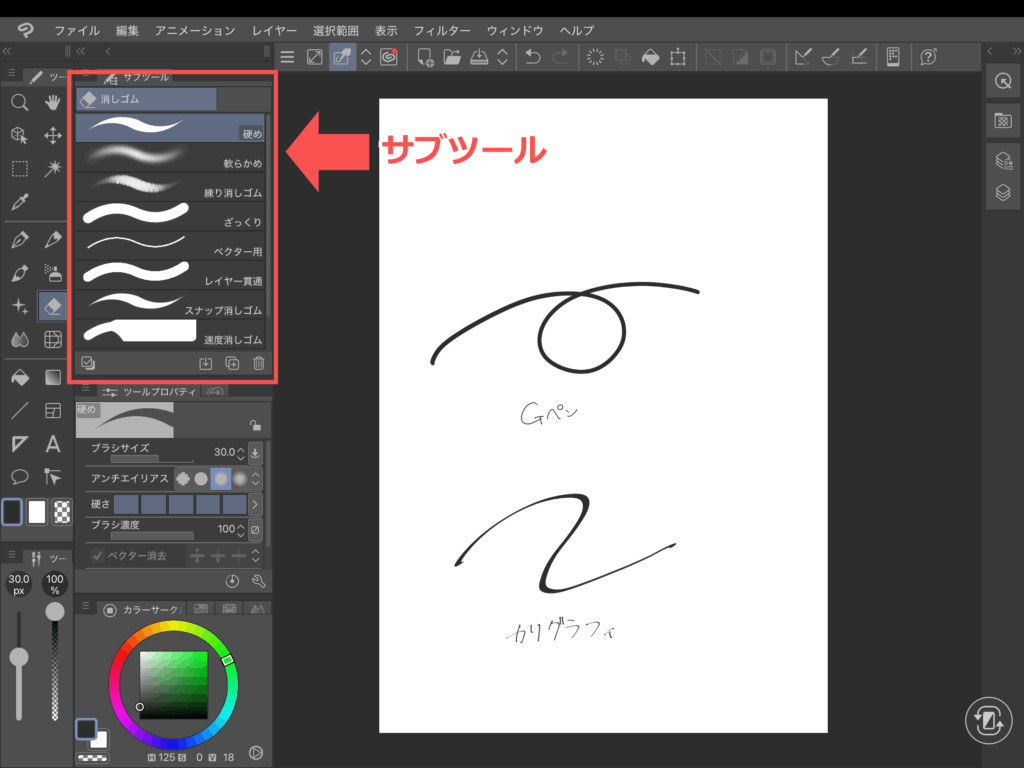Screen dimensions: 1024x768
Task: Select the Fill bucket tool
Action: (x=18, y=377)
